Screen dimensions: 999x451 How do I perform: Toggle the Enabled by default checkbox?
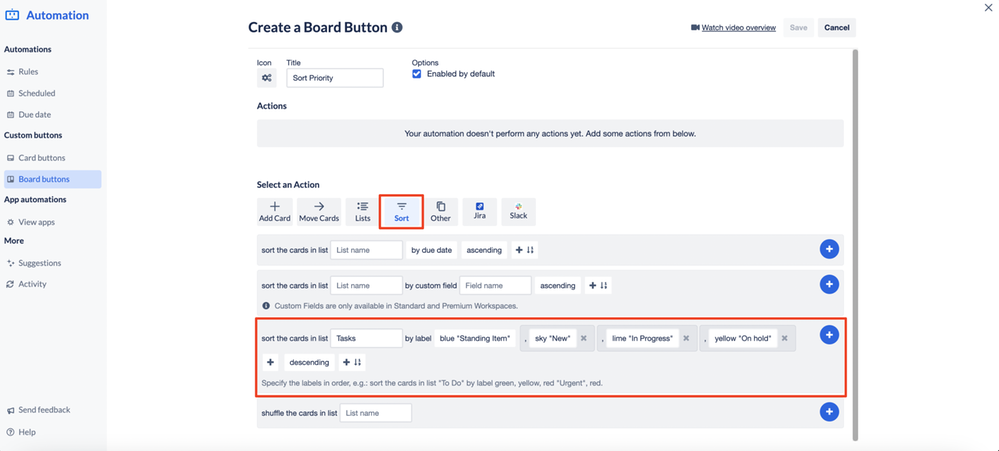point(417,74)
